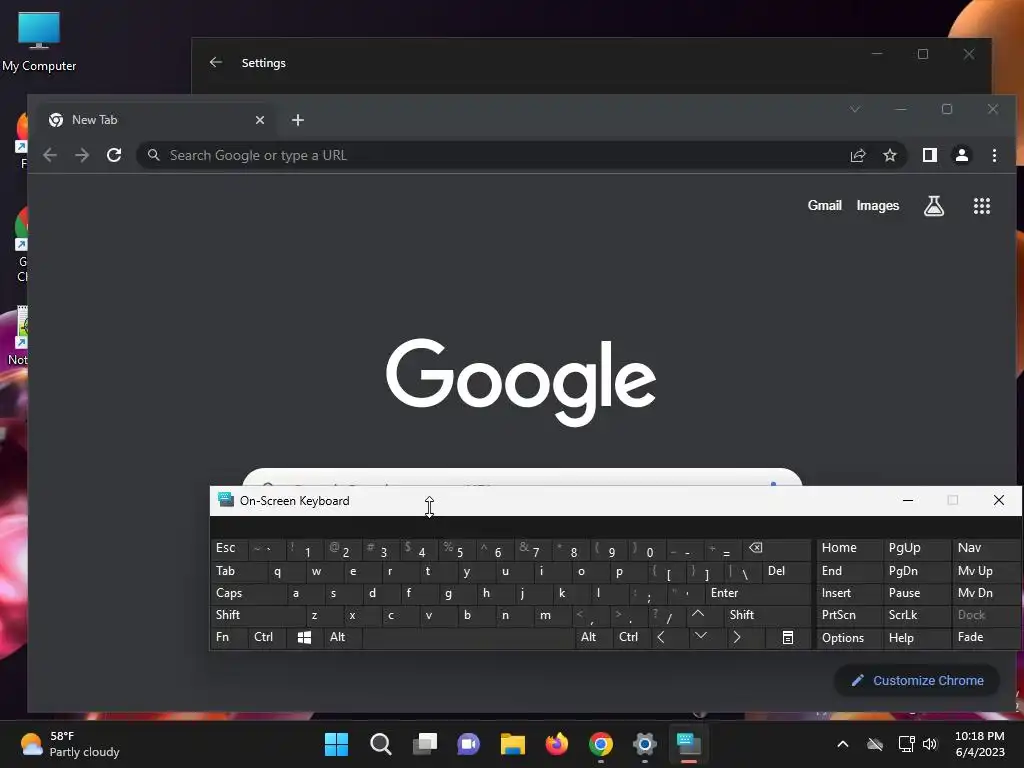The width and height of the screenshot is (1024, 768).
Task: Open Chrome profile avatar
Action: pos(962,155)
